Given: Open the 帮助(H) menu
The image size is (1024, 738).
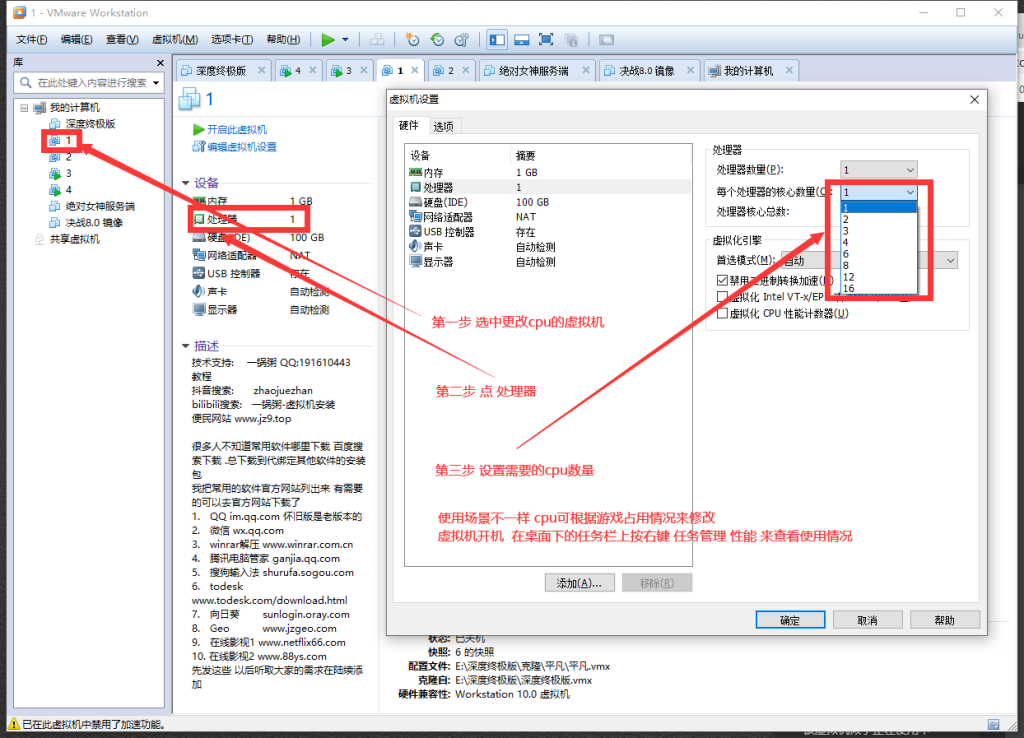Looking at the screenshot, I should click(283, 40).
